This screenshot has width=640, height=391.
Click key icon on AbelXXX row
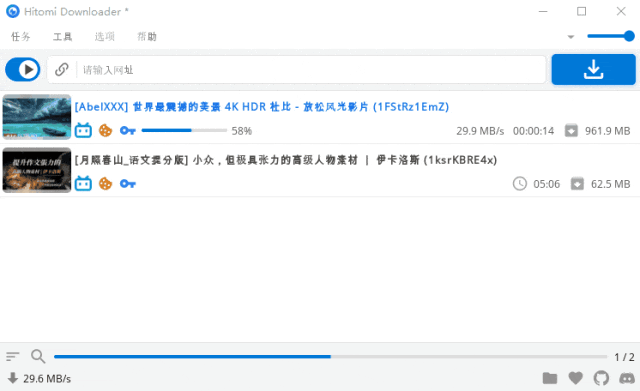128,131
